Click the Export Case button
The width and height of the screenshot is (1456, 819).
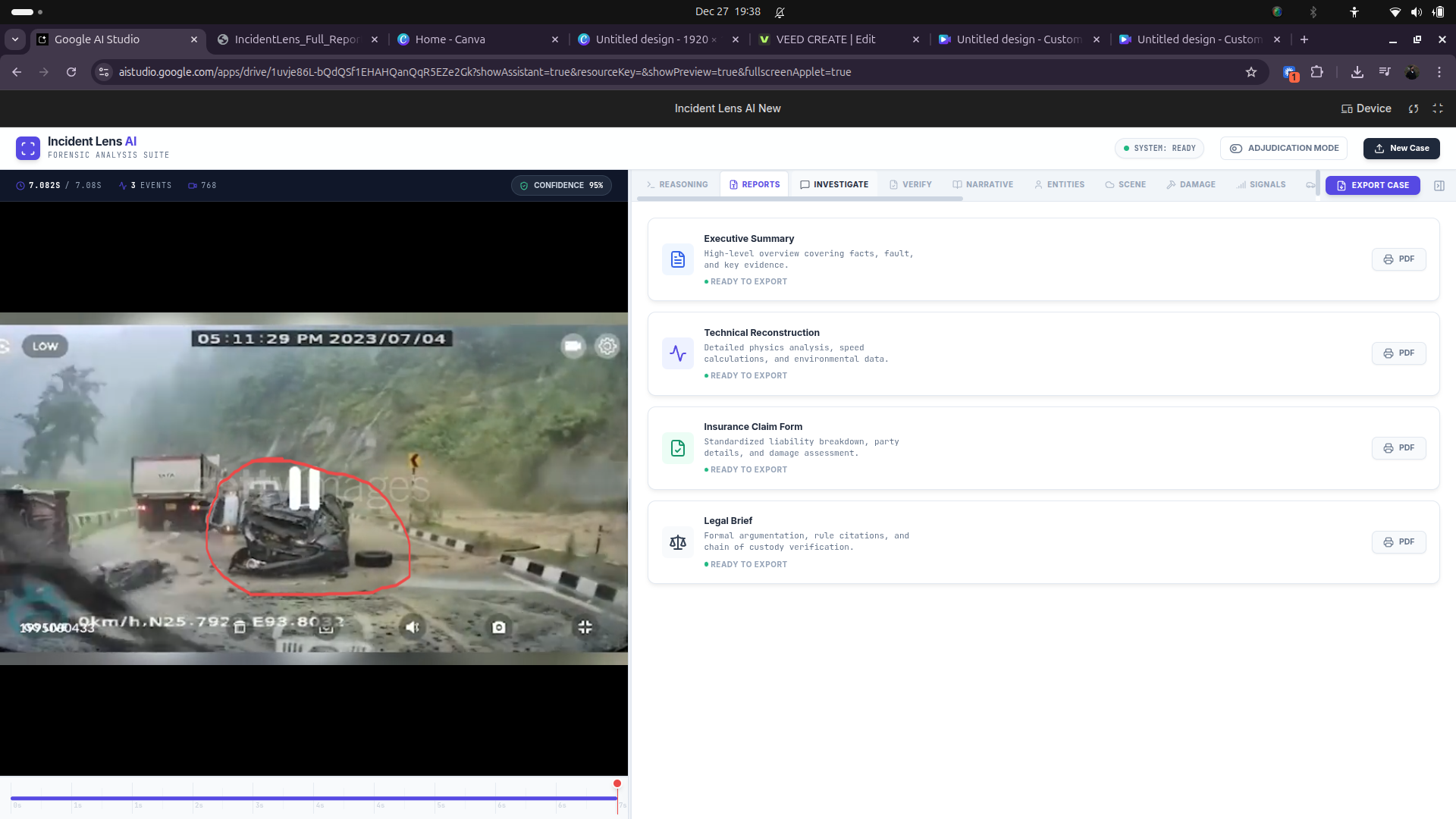point(1373,186)
